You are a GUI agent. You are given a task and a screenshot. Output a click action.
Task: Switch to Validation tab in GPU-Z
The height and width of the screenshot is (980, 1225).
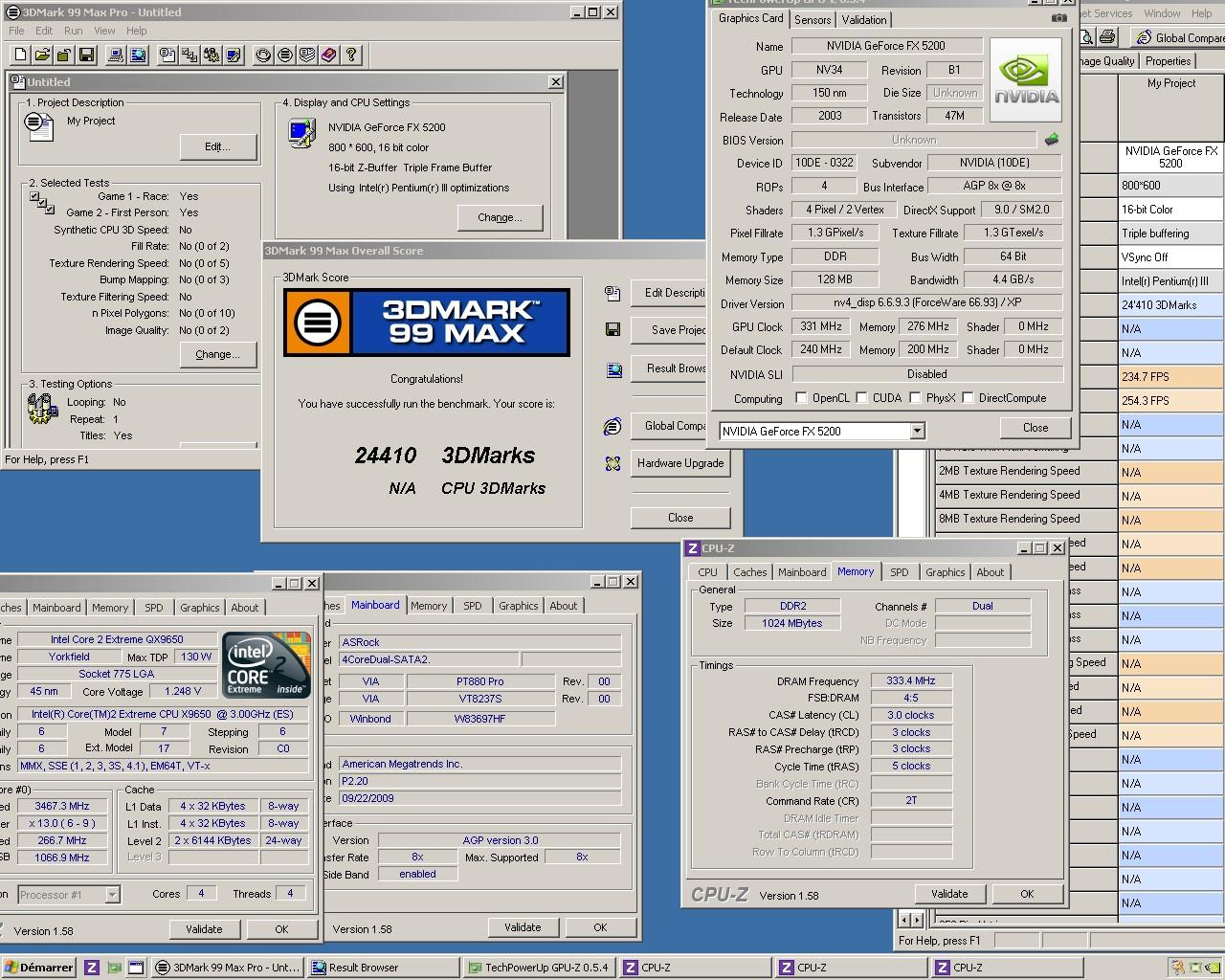pyautogui.click(x=864, y=20)
